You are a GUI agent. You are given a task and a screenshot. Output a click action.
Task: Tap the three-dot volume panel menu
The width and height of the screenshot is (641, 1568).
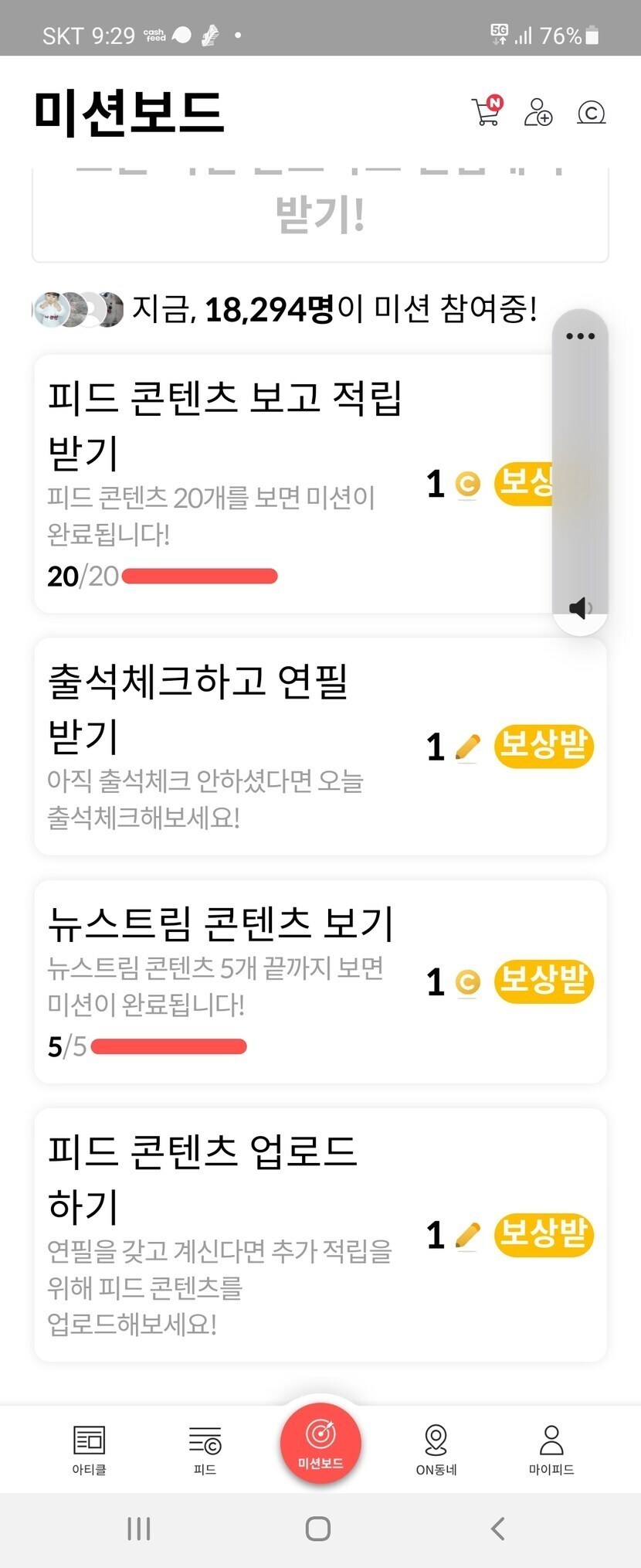click(x=580, y=336)
